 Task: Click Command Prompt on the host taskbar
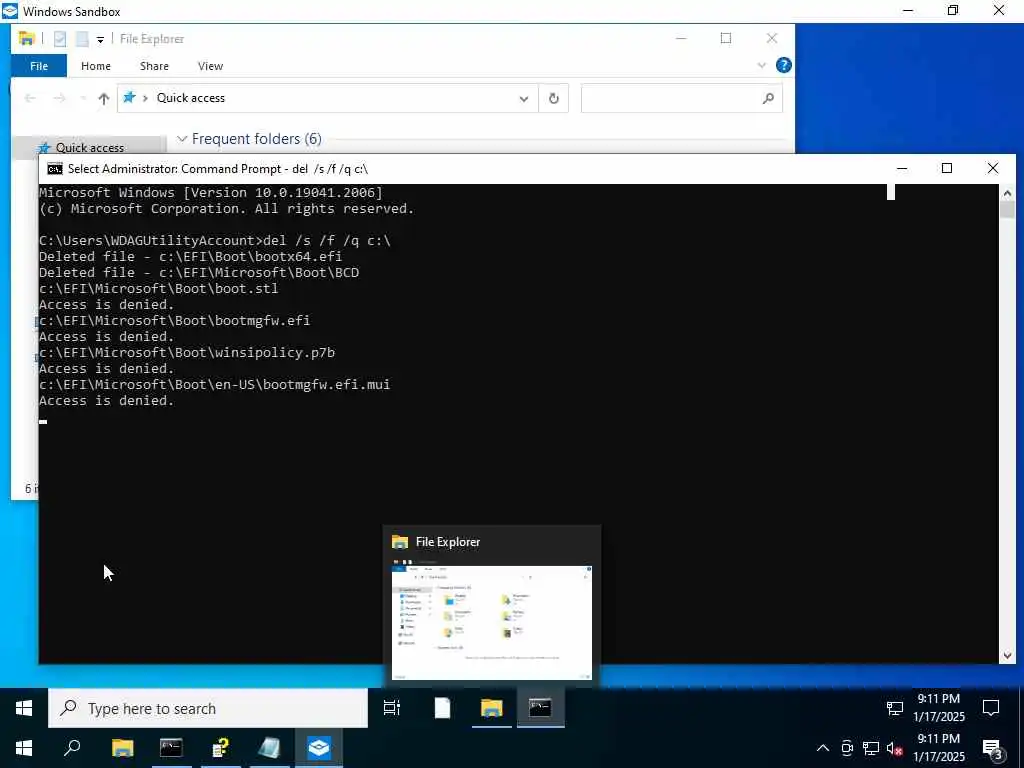pyautogui.click(x=171, y=748)
